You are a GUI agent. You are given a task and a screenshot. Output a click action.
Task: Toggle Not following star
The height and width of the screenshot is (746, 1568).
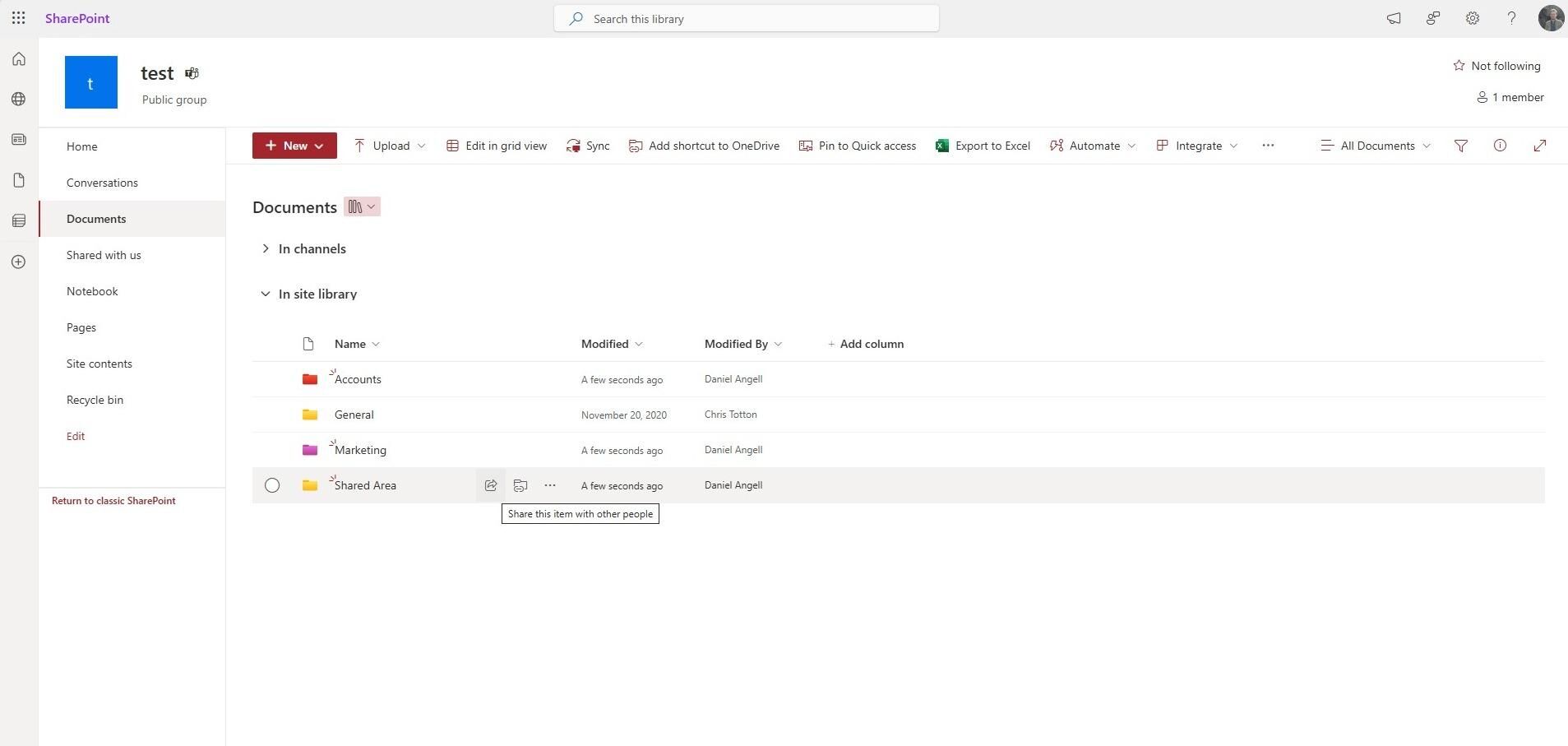click(x=1459, y=66)
